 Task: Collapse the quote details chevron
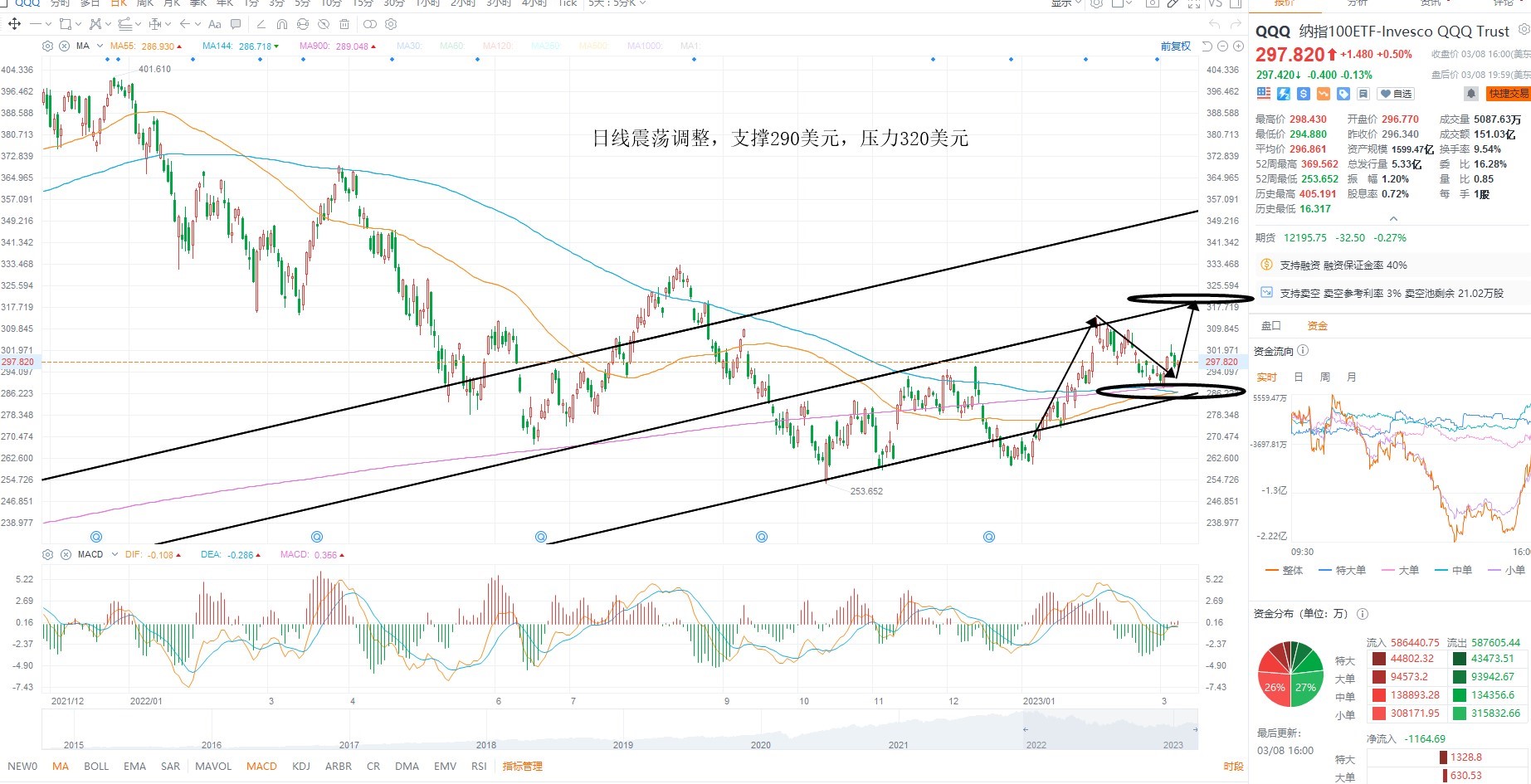coord(1393,219)
